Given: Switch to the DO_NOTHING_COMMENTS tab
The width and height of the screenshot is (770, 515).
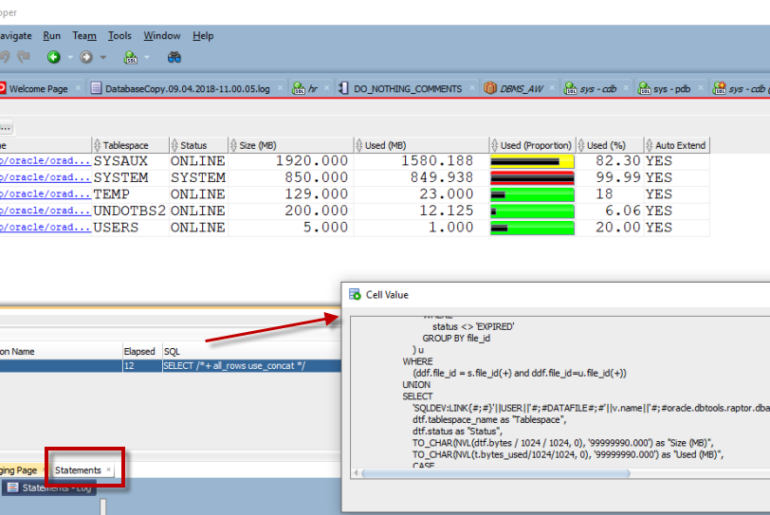Looking at the screenshot, I should (407, 89).
